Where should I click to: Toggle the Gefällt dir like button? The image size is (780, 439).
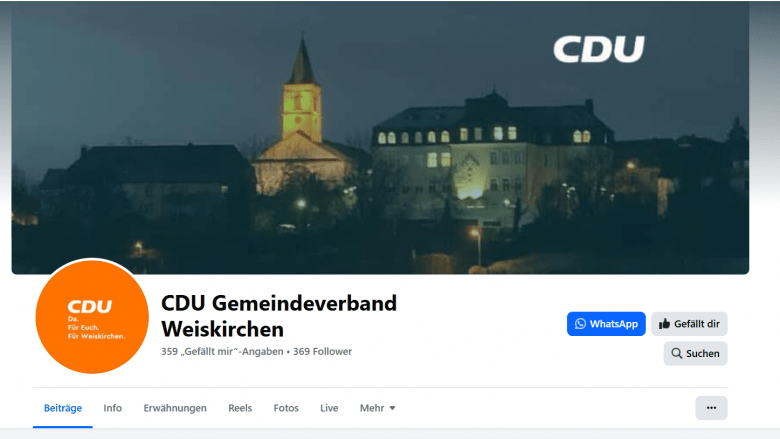(689, 324)
